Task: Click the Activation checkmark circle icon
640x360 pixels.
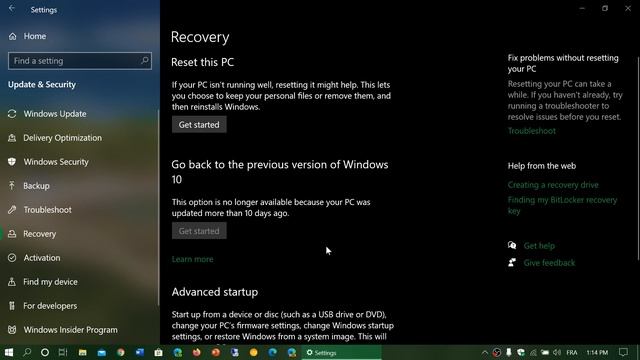Action: 12,258
